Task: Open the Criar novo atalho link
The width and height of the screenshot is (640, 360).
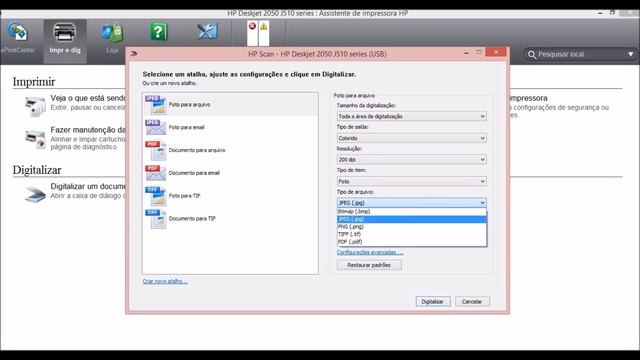Action: coord(165,281)
